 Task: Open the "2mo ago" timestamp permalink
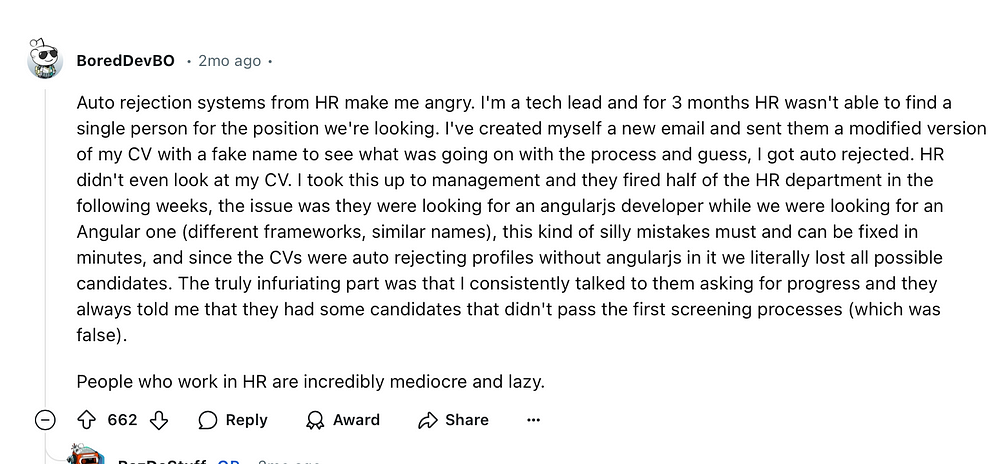(x=230, y=61)
